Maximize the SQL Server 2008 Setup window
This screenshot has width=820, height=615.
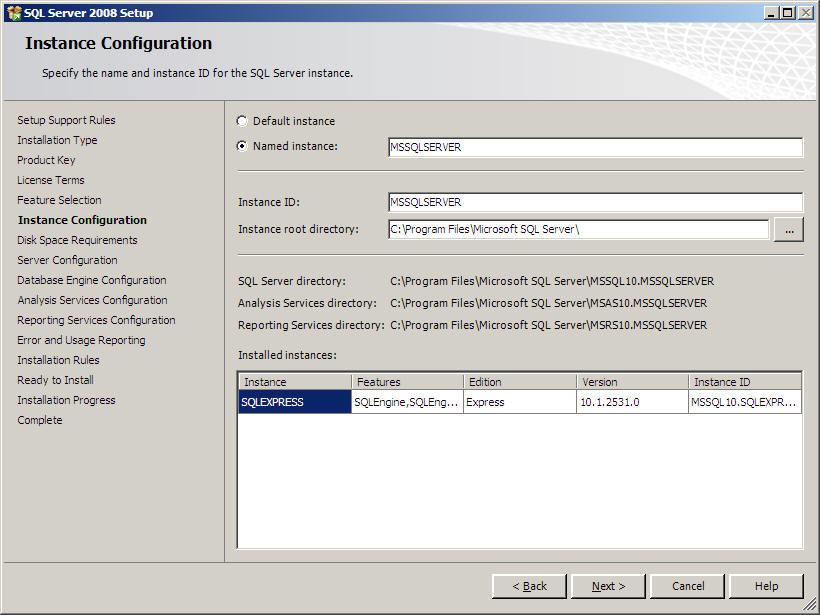coord(787,13)
